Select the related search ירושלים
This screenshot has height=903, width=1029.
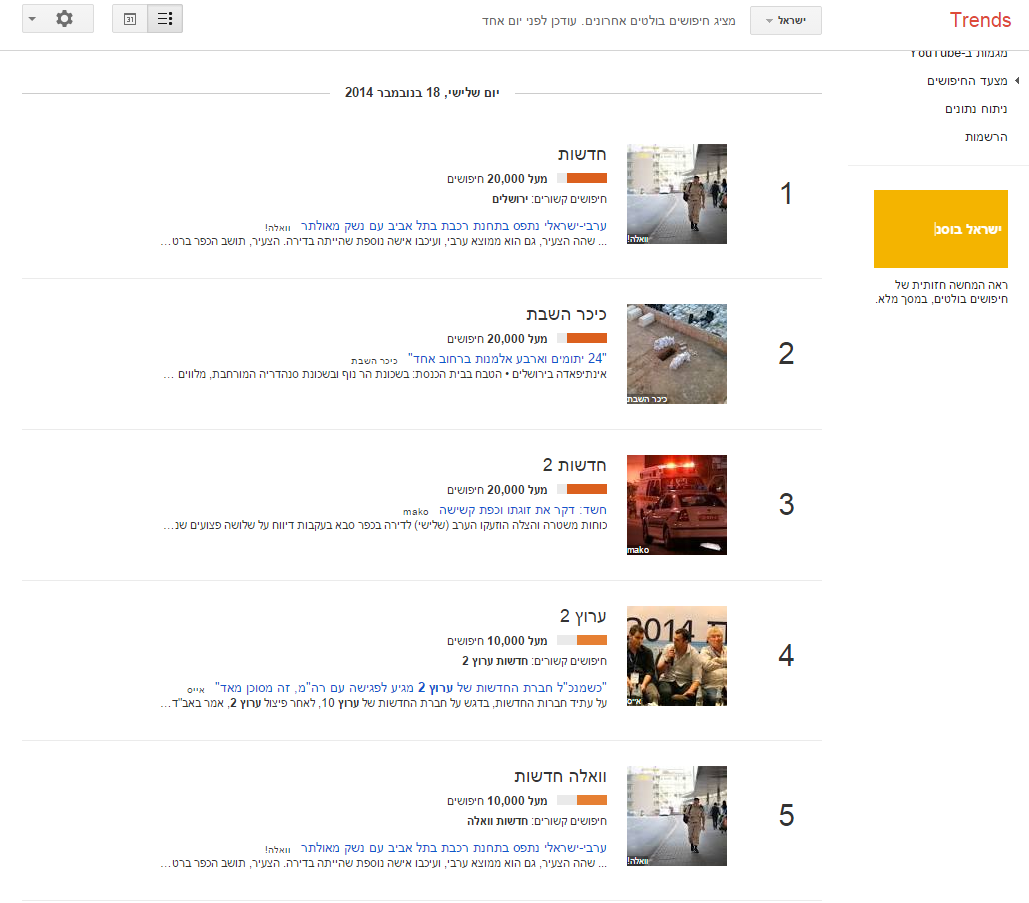tap(510, 199)
